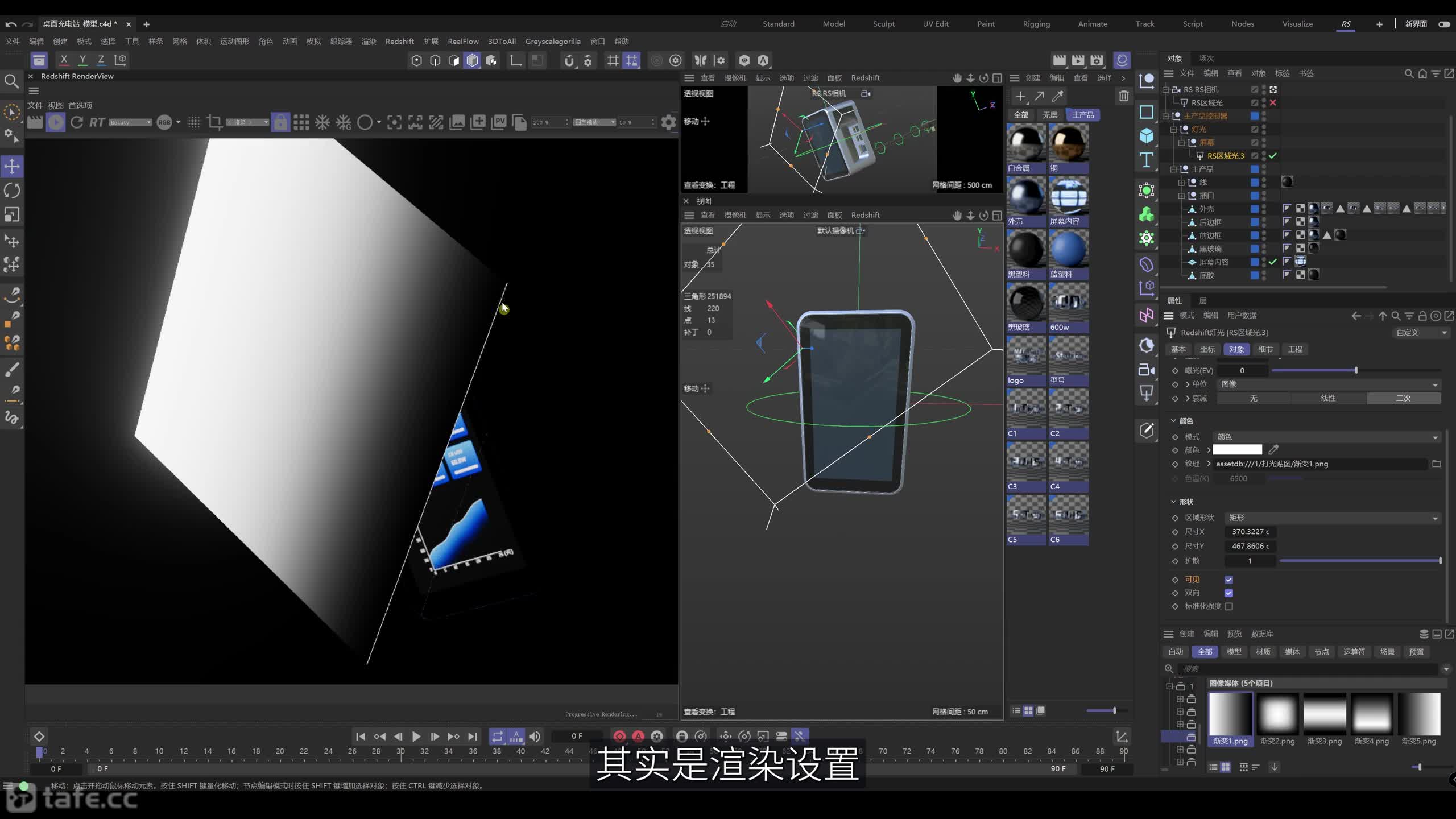Enable the 标准化强度 checkbox

1228,606
